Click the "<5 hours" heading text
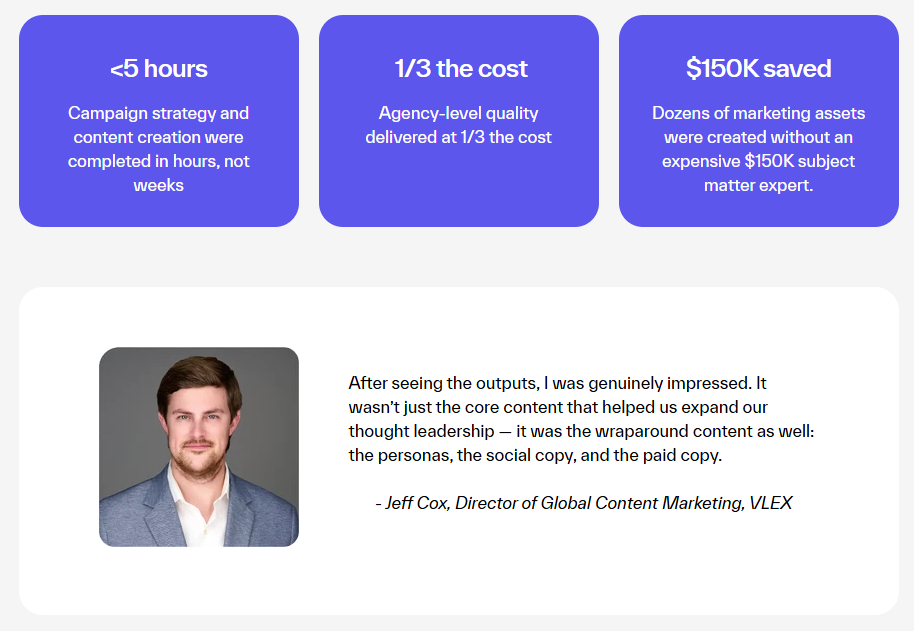Image resolution: width=914 pixels, height=631 pixels. coord(158,68)
